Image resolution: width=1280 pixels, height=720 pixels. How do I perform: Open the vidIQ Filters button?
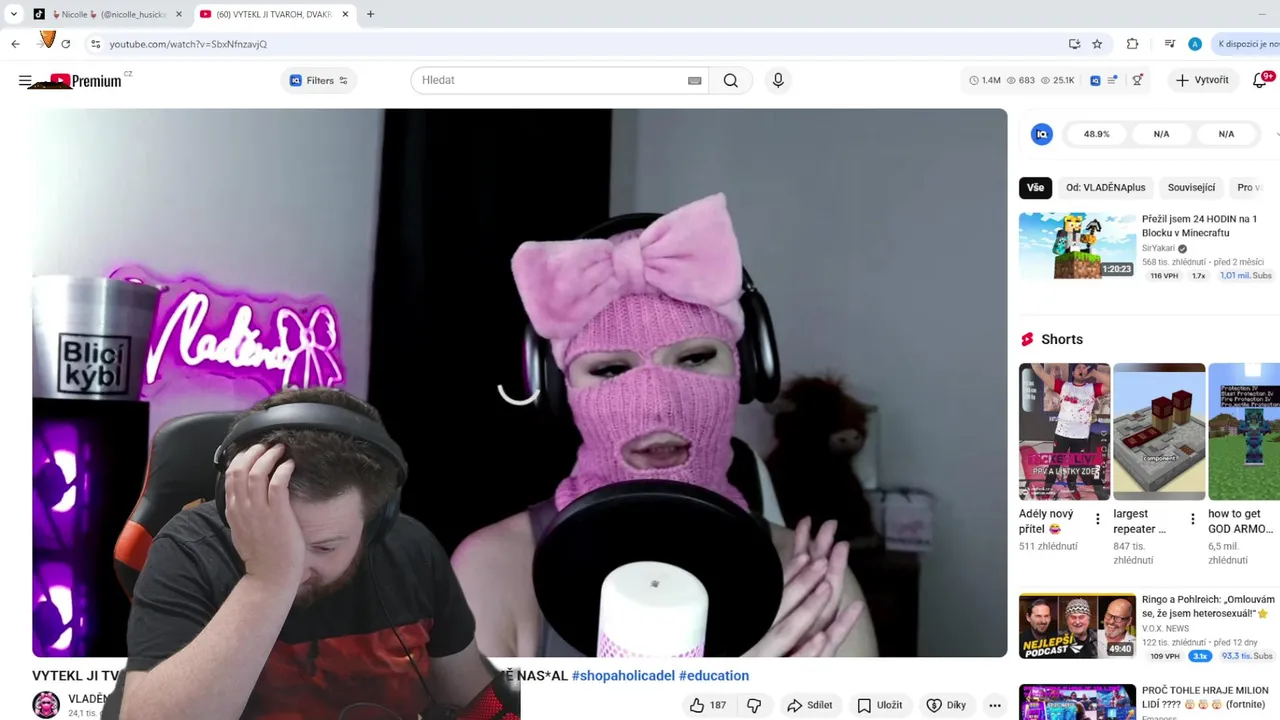[319, 81]
